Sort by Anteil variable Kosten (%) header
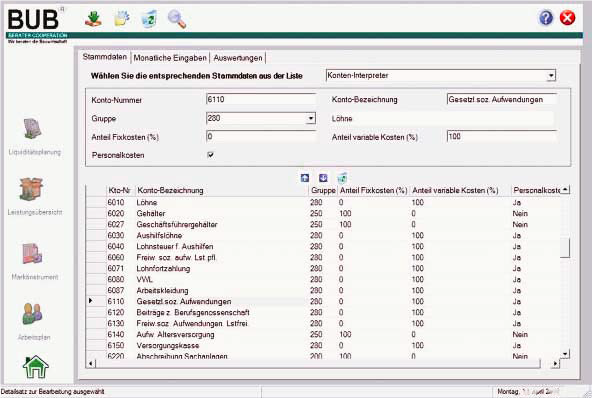The height and width of the screenshot is (398, 592). (460, 190)
